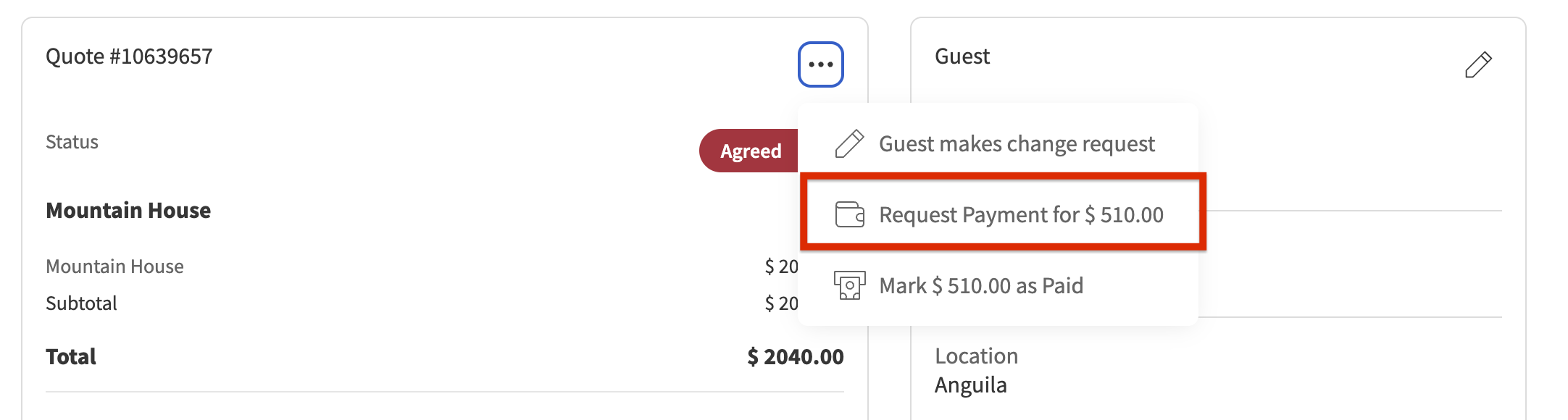Open the three-dot quote options button

pyautogui.click(x=820, y=64)
